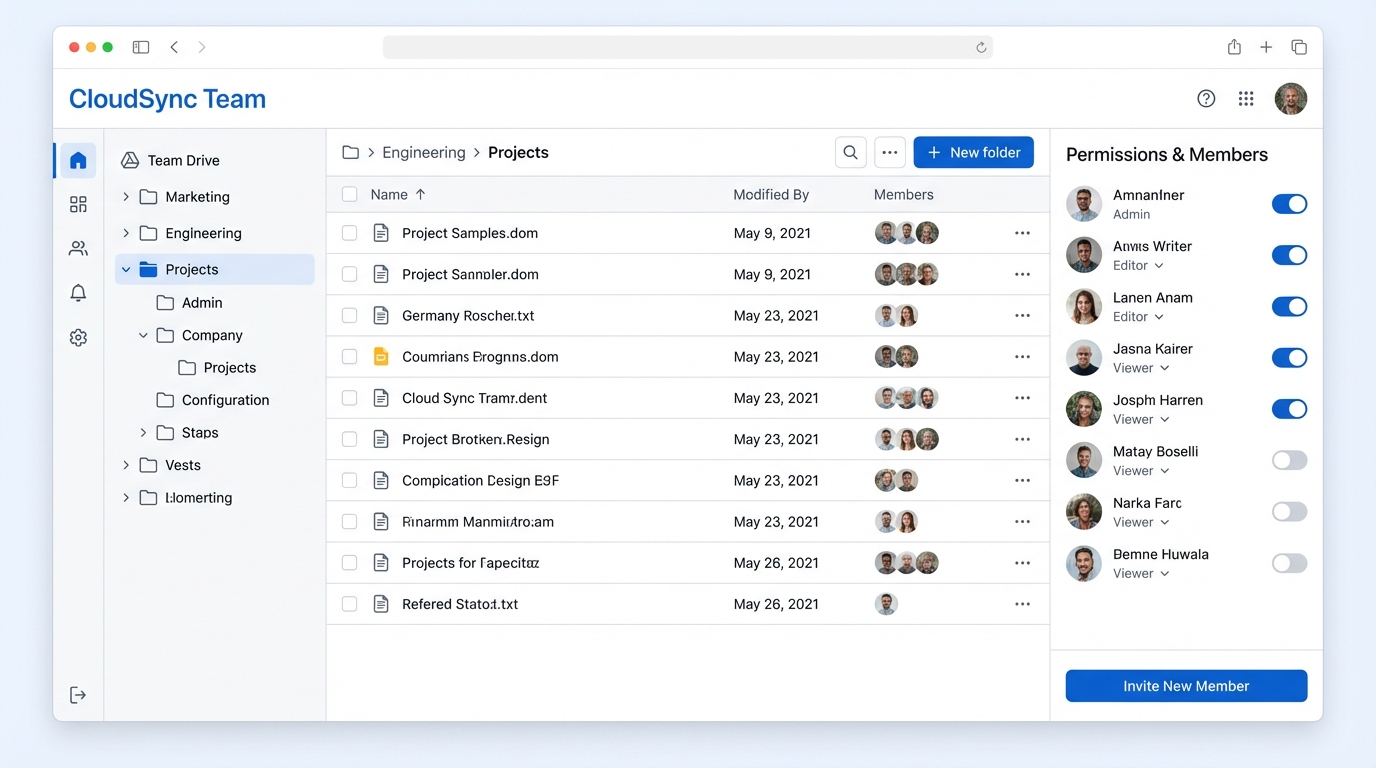Enable access toggle for Matay Boselli
The height and width of the screenshot is (768, 1376).
(x=1289, y=460)
